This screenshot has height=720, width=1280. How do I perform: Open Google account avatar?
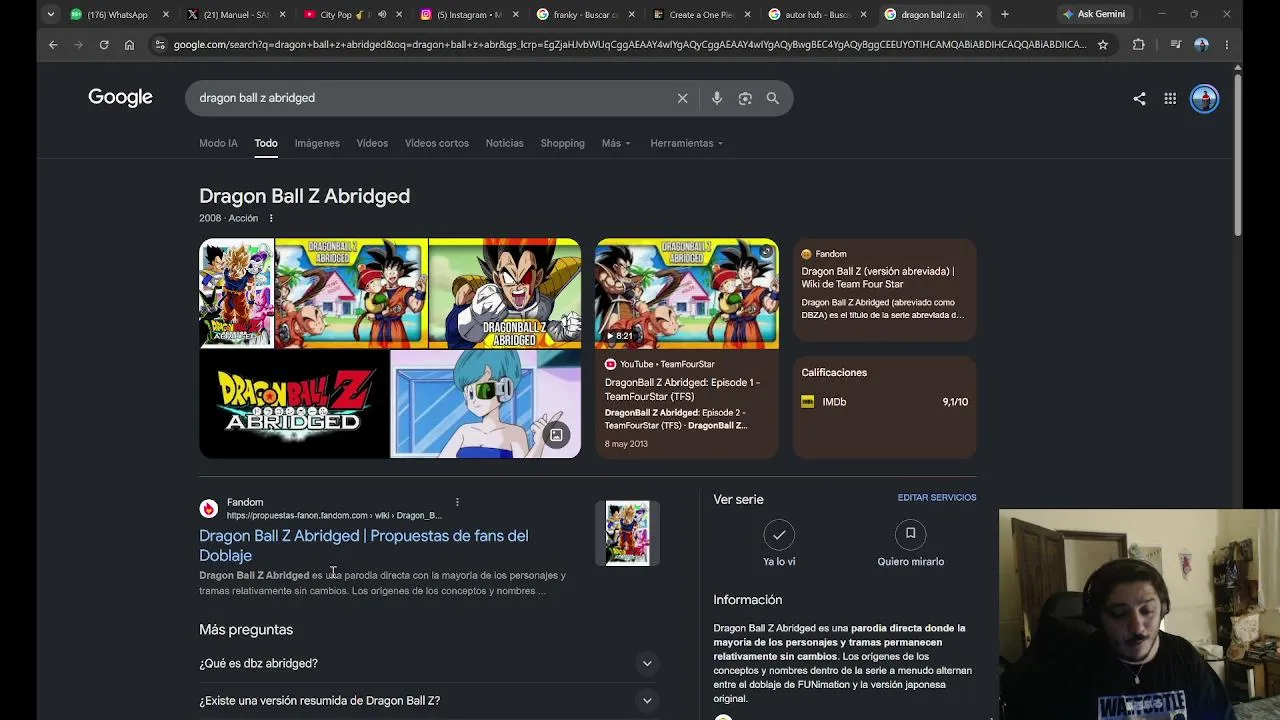click(x=1204, y=98)
